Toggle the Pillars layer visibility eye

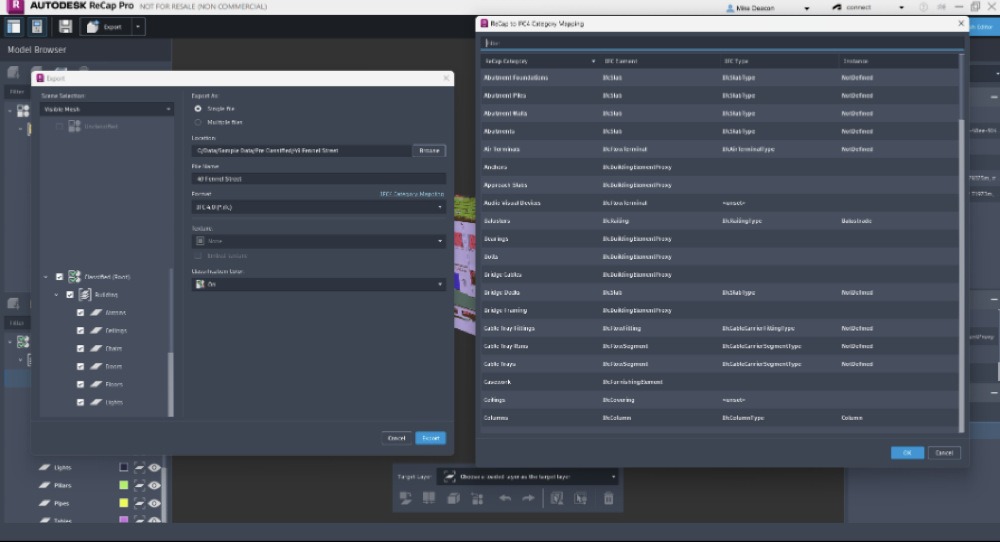click(154, 485)
